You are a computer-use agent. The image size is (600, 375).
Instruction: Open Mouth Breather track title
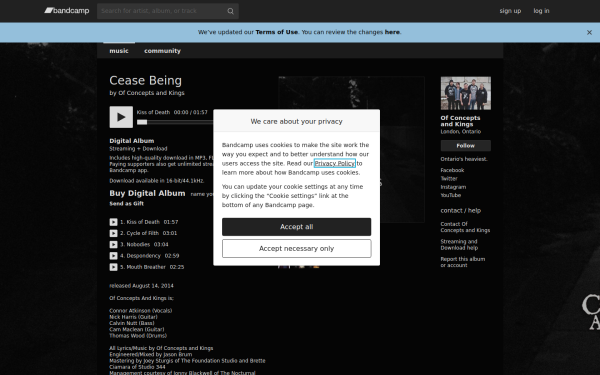point(146,267)
